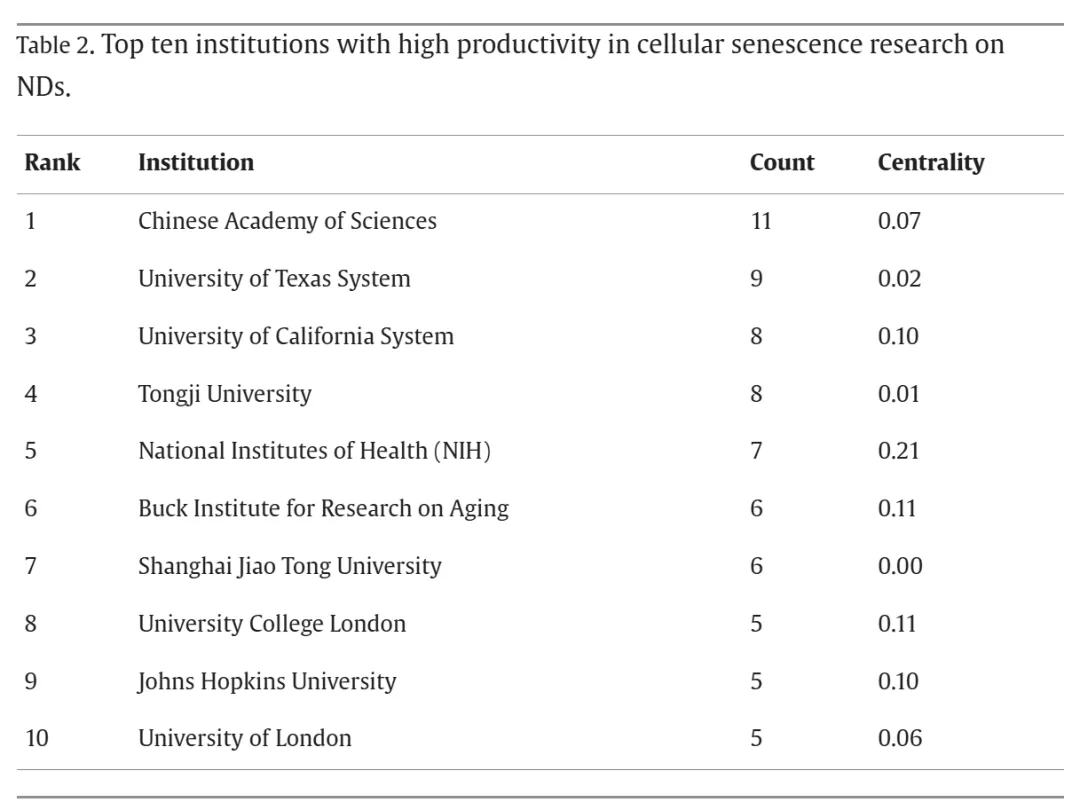Click the Institution column header
This screenshot has height=810, width=1080.
point(196,162)
